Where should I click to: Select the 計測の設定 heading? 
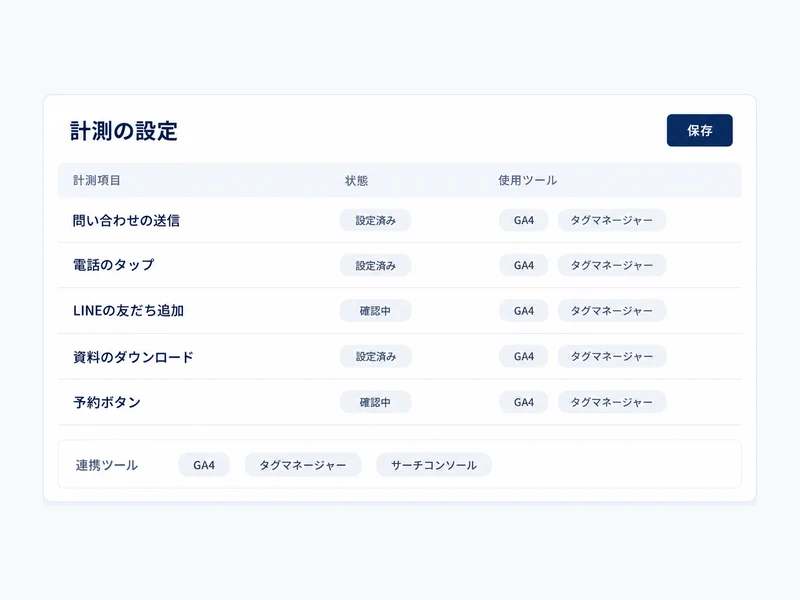tap(123, 131)
